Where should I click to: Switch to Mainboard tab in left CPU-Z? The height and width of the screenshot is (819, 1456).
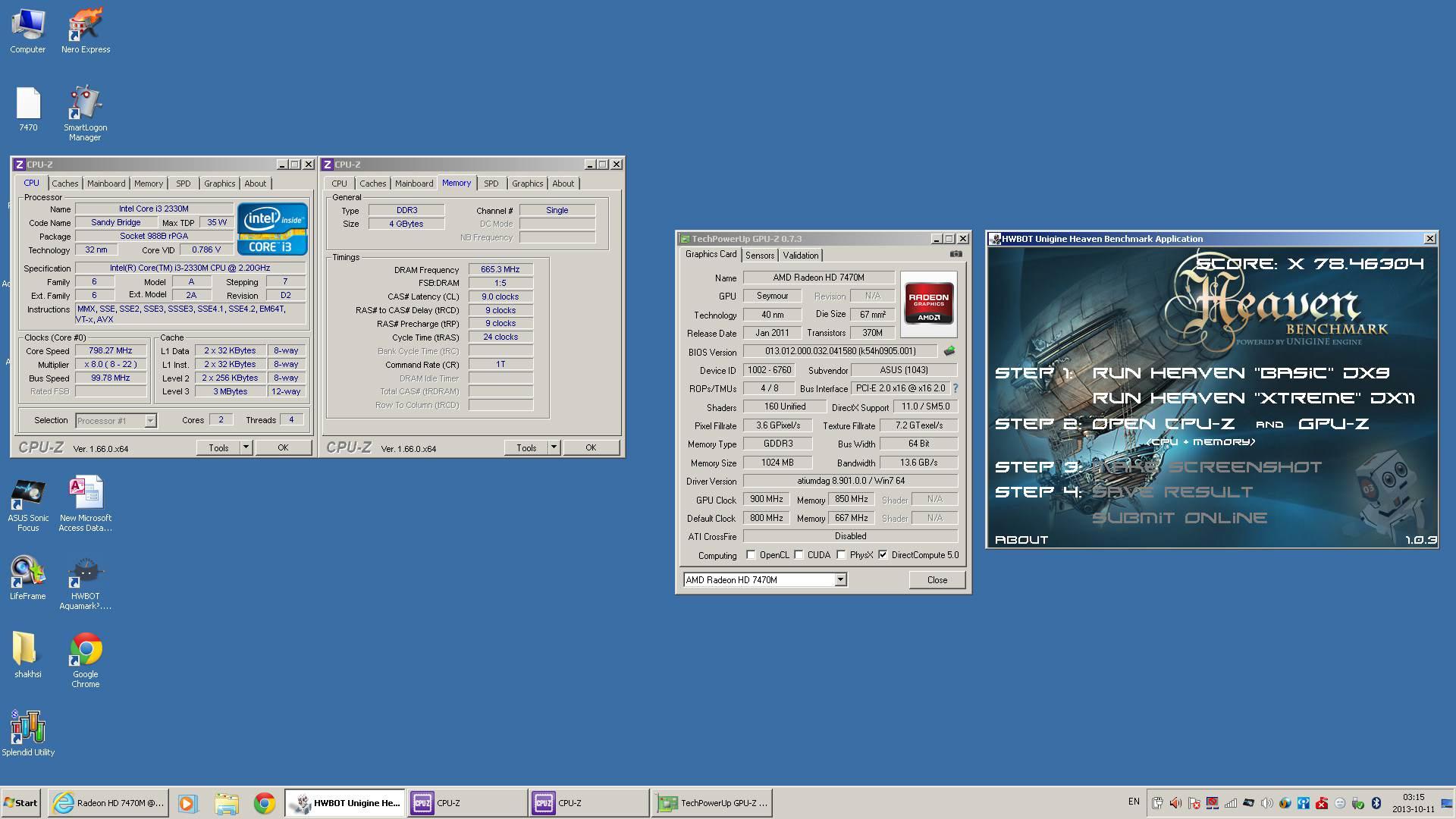pos(106,184)
